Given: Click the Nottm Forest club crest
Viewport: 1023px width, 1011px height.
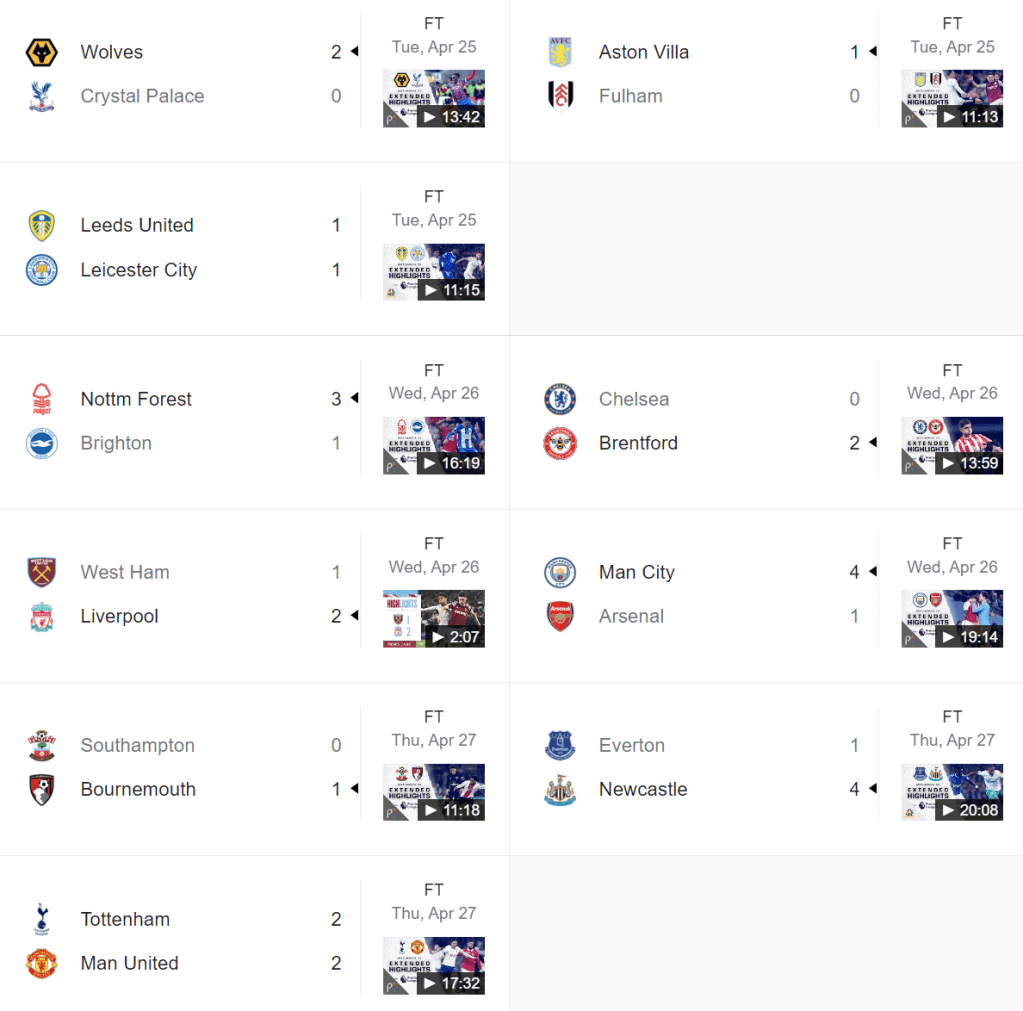Looking at the screenshot, I should pyautogui.click(x=41, y=399).
